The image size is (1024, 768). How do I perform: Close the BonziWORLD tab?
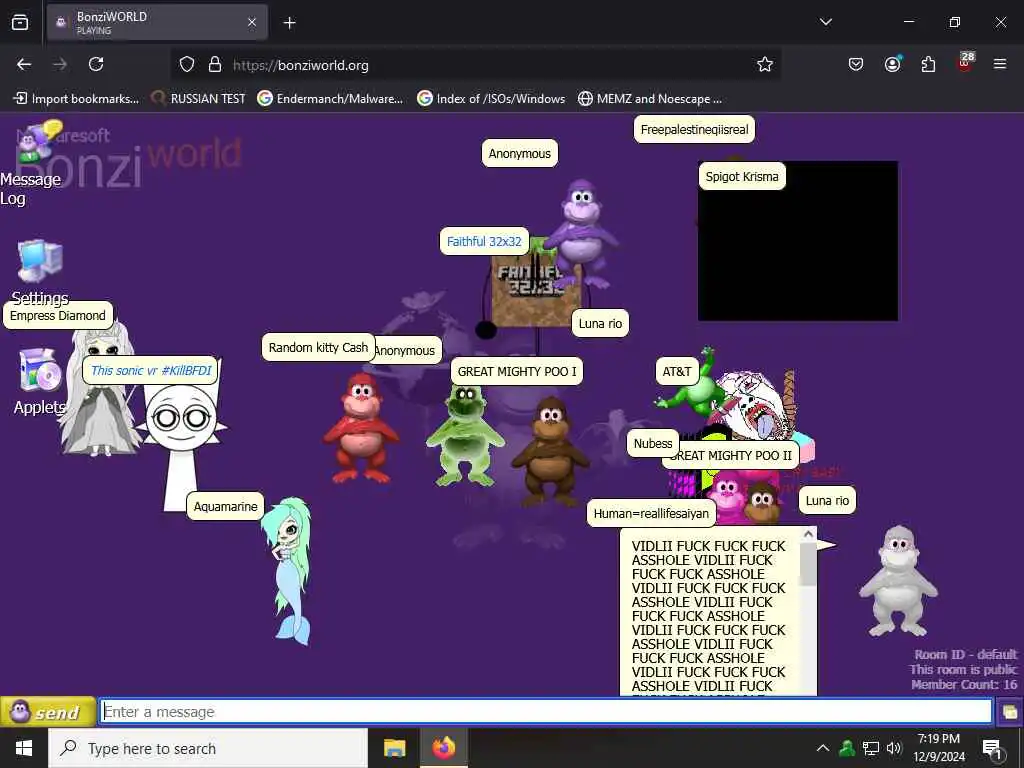coord(252,23)
